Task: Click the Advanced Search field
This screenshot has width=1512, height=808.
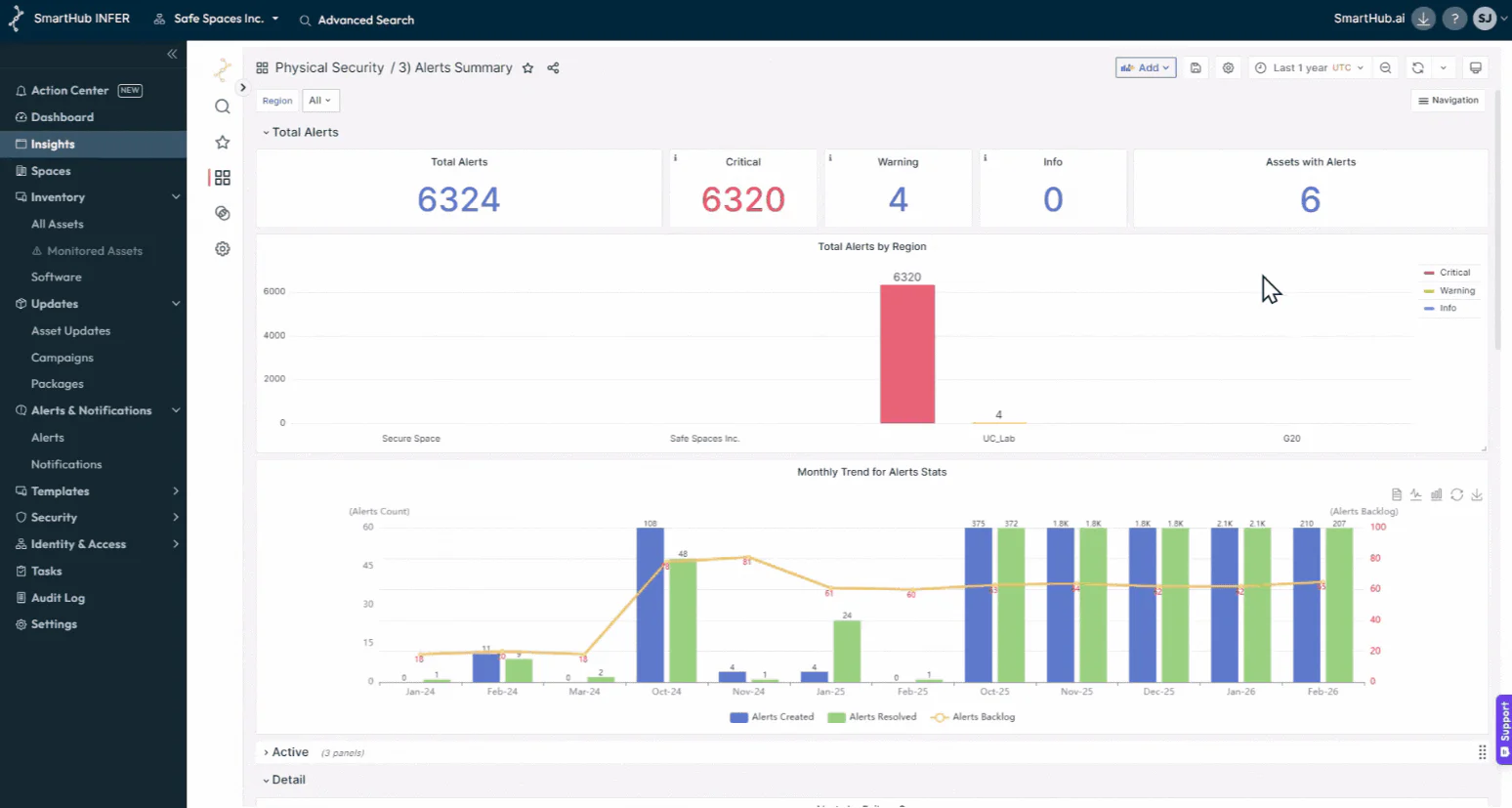Action: coord(365,20)
